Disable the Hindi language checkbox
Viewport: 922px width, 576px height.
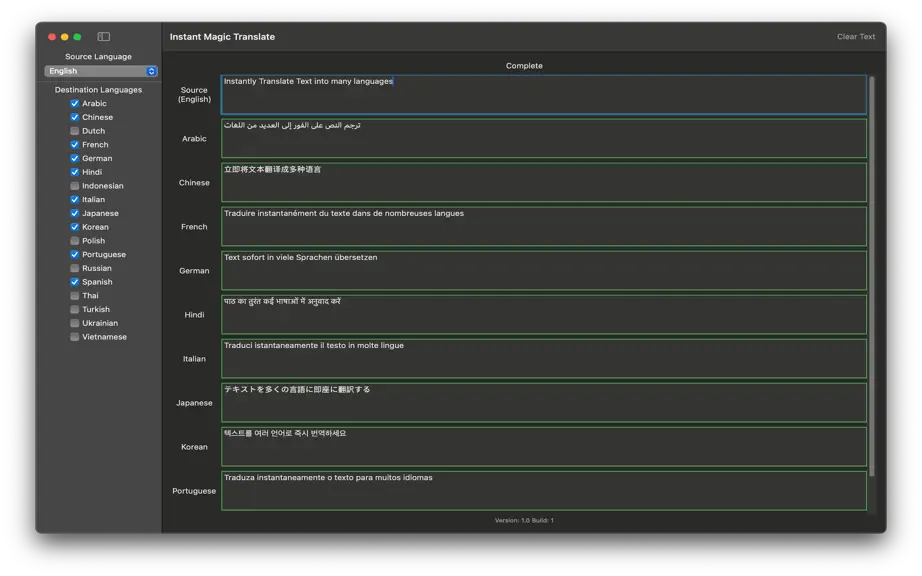pos(75,172)
